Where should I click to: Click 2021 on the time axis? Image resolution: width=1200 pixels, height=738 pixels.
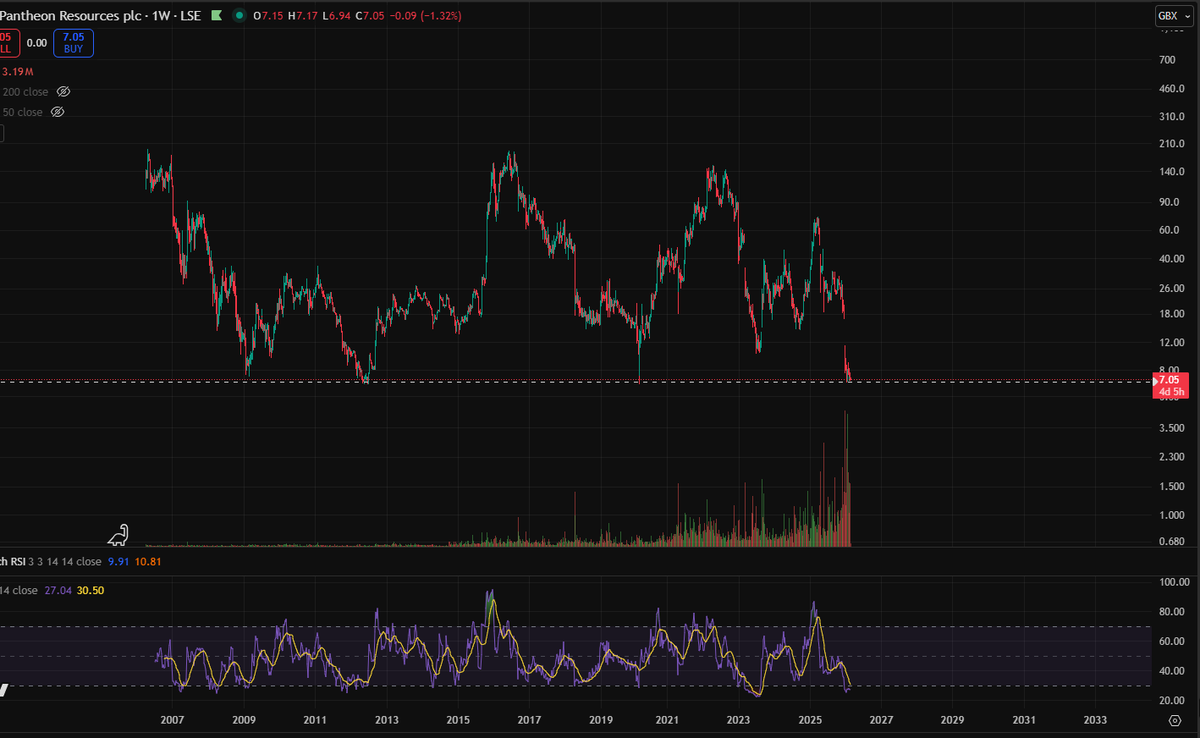(x=668, y=720)
